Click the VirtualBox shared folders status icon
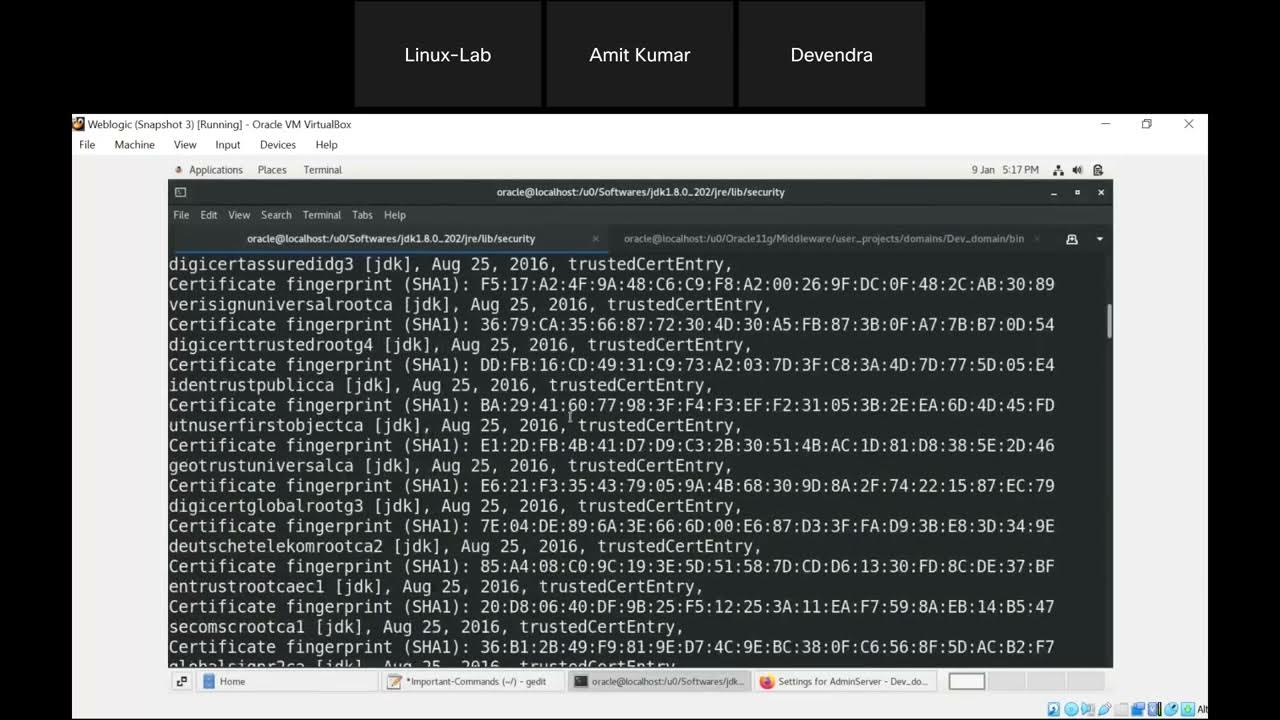 pyautogui.click(x=1121, y=709)
